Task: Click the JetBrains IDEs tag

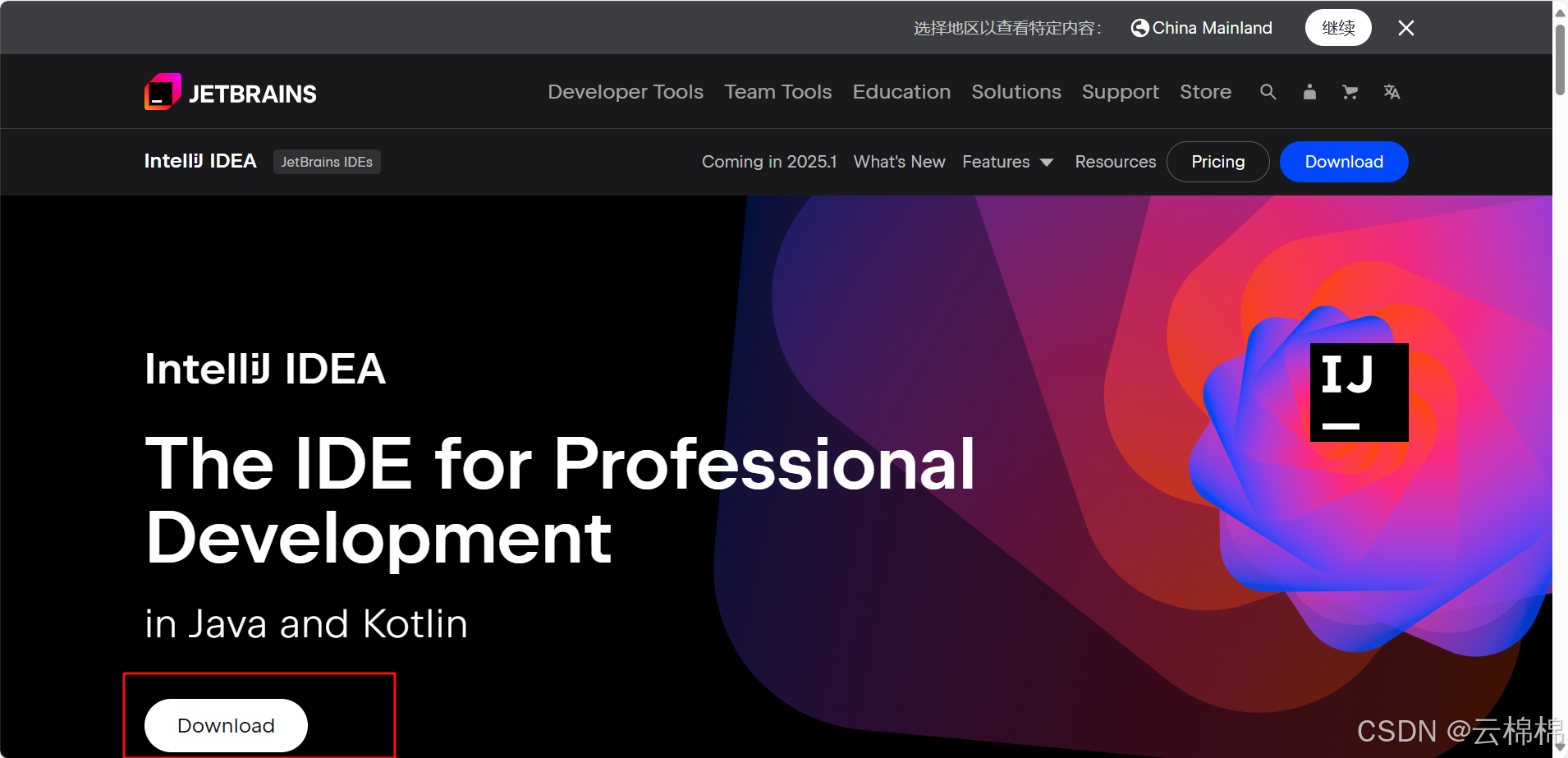Action: tap(327, 162)
